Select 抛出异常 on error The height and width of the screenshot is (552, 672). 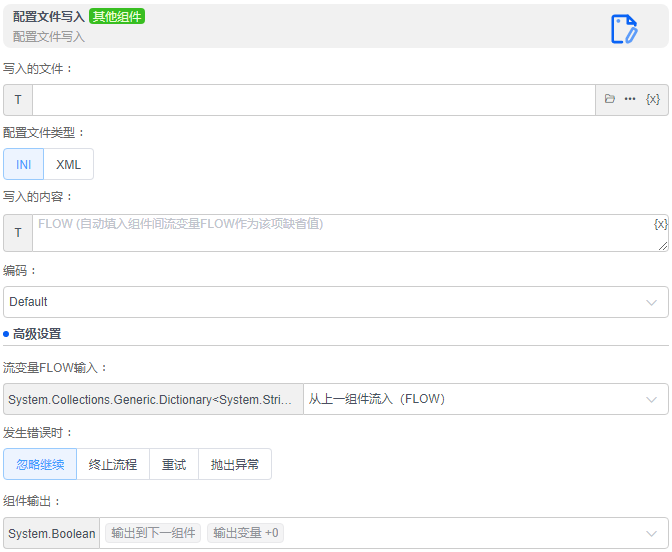(235, 464)
